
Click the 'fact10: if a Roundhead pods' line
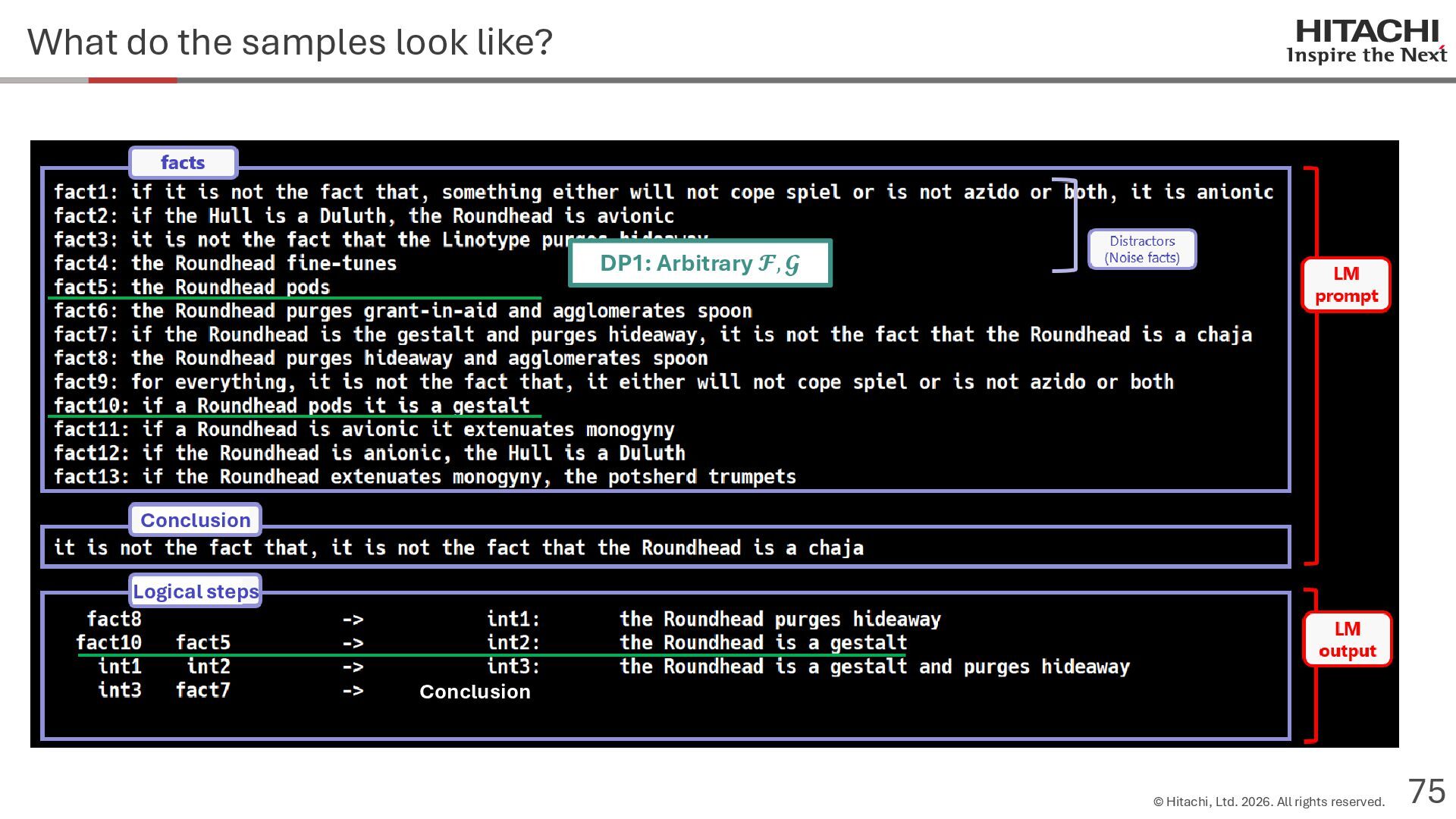(x=292, y=406)
